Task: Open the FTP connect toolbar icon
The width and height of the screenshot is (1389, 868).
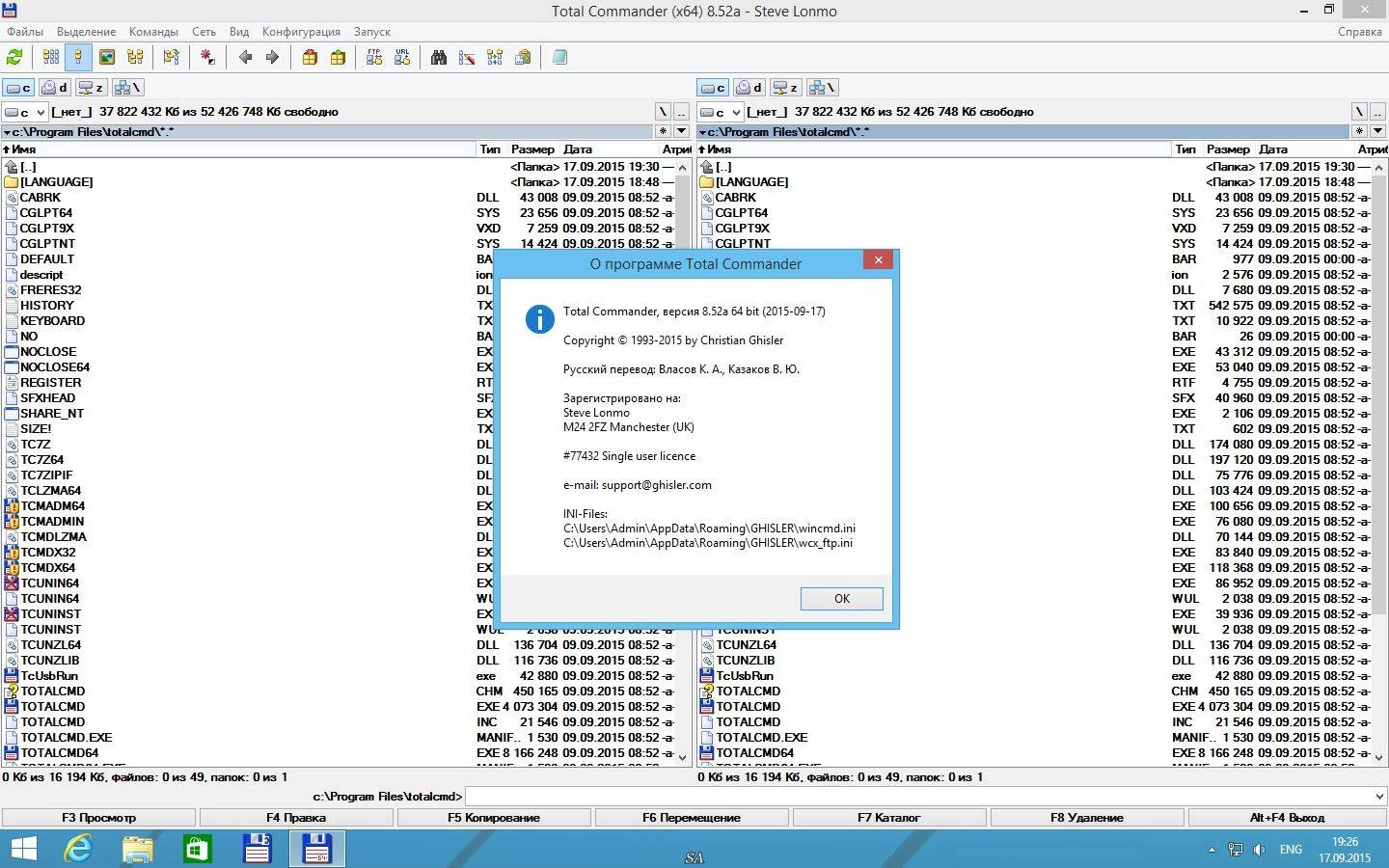Action: [374, 58]
